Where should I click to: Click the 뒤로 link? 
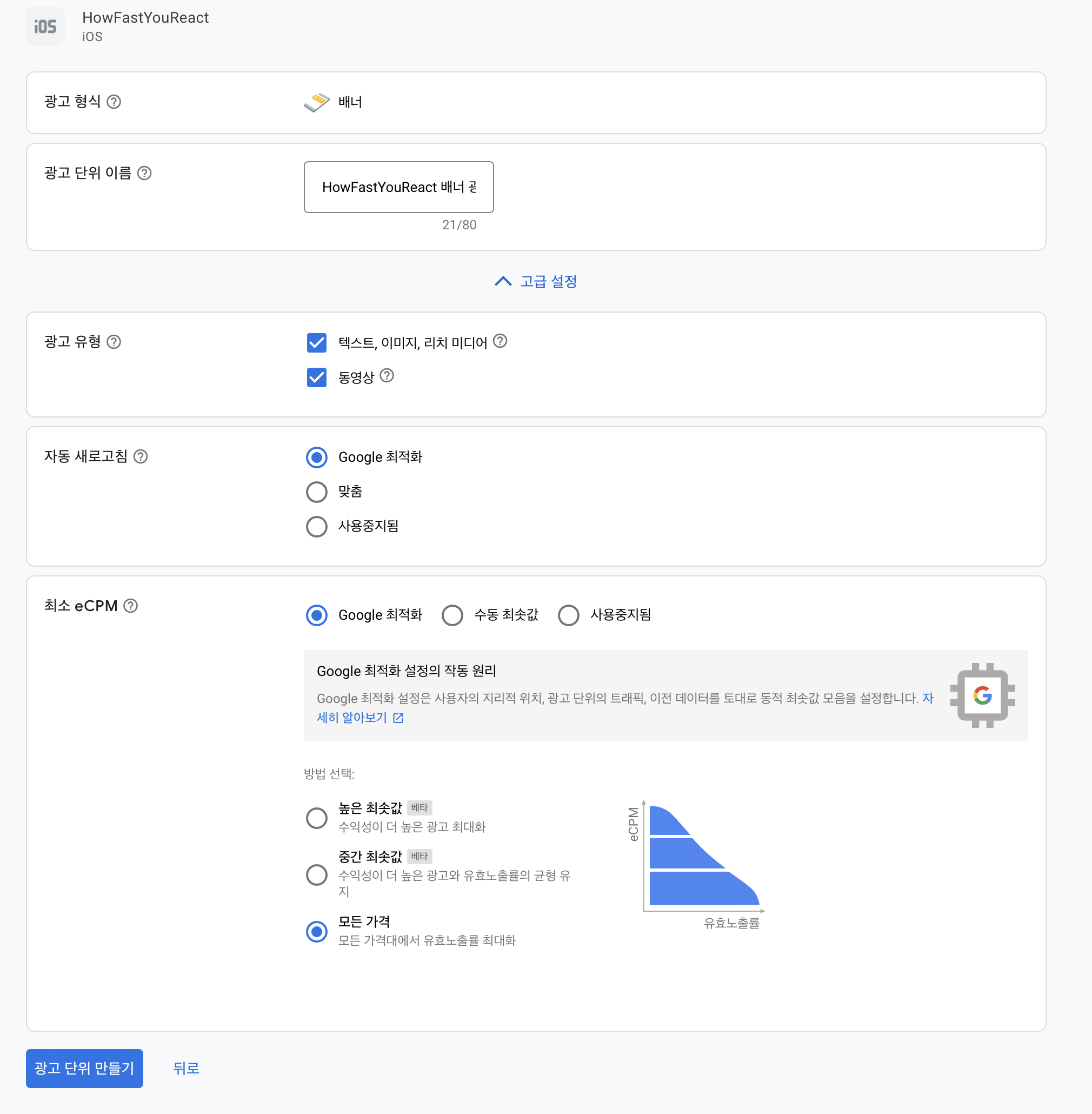coord(187,1068)
